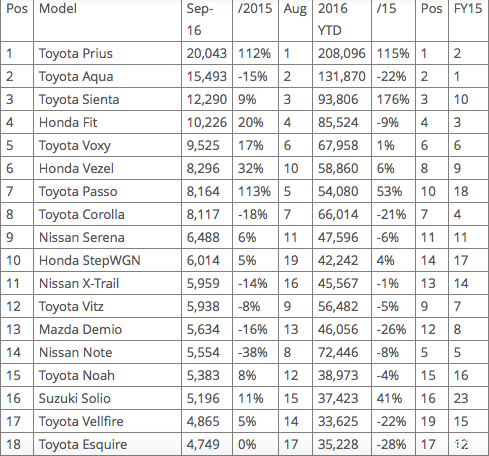The image size is (489, 456).
Task: Click the Toyota Prius model cell
Action: coord(76,53)
